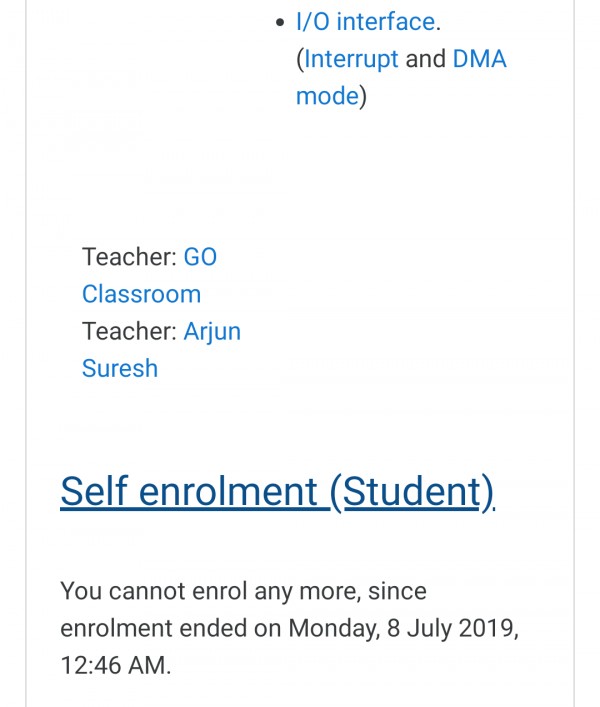
Task: Click the closing parenthesis after mode
Action: pos(363,96)
